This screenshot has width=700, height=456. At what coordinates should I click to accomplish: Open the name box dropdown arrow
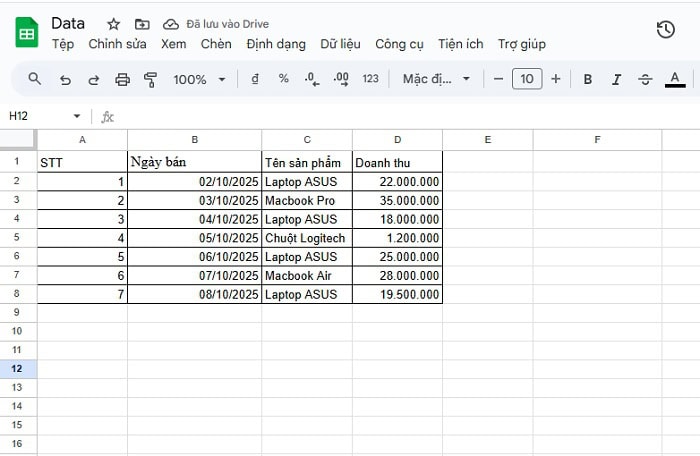77,116
